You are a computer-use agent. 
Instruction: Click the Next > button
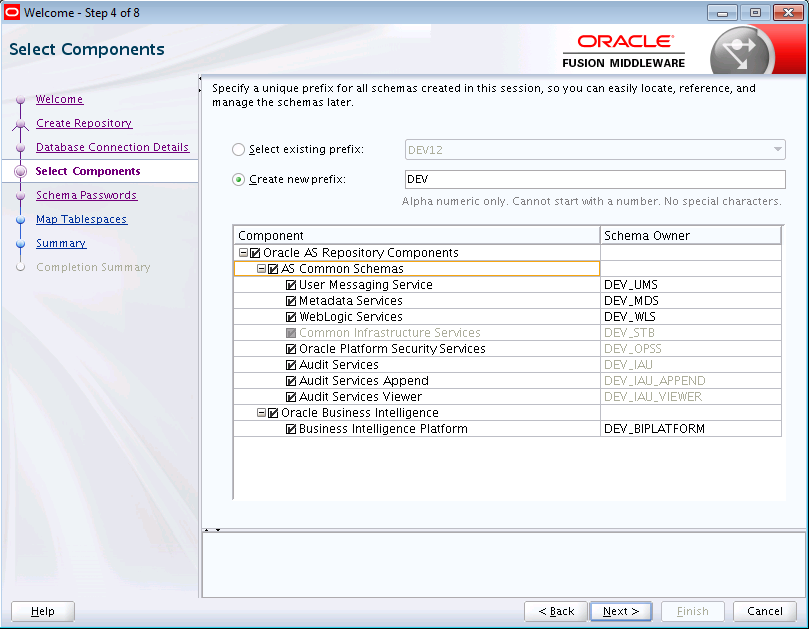(621, 611)
